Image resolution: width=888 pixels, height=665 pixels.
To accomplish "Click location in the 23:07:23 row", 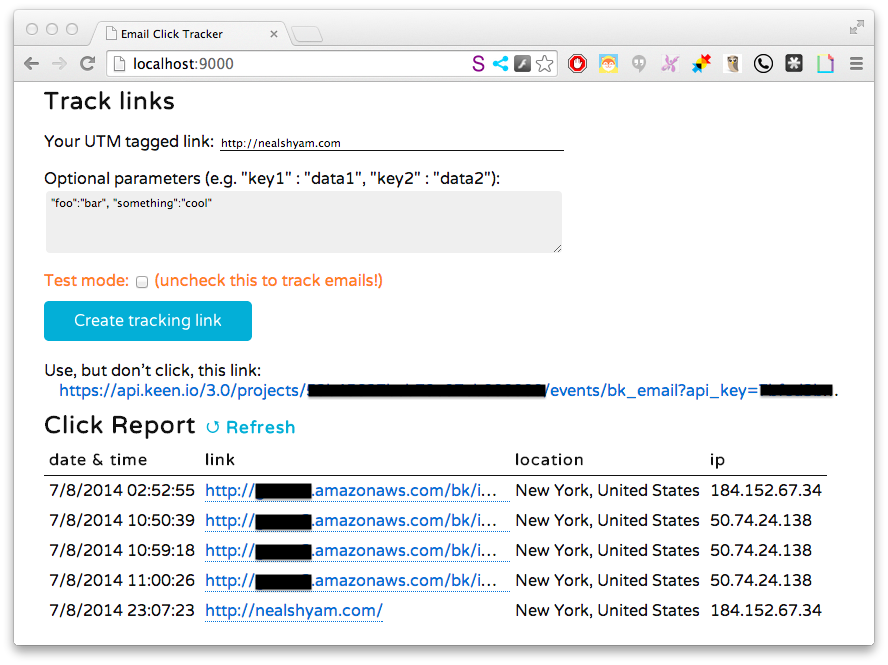I will [607, 611].
